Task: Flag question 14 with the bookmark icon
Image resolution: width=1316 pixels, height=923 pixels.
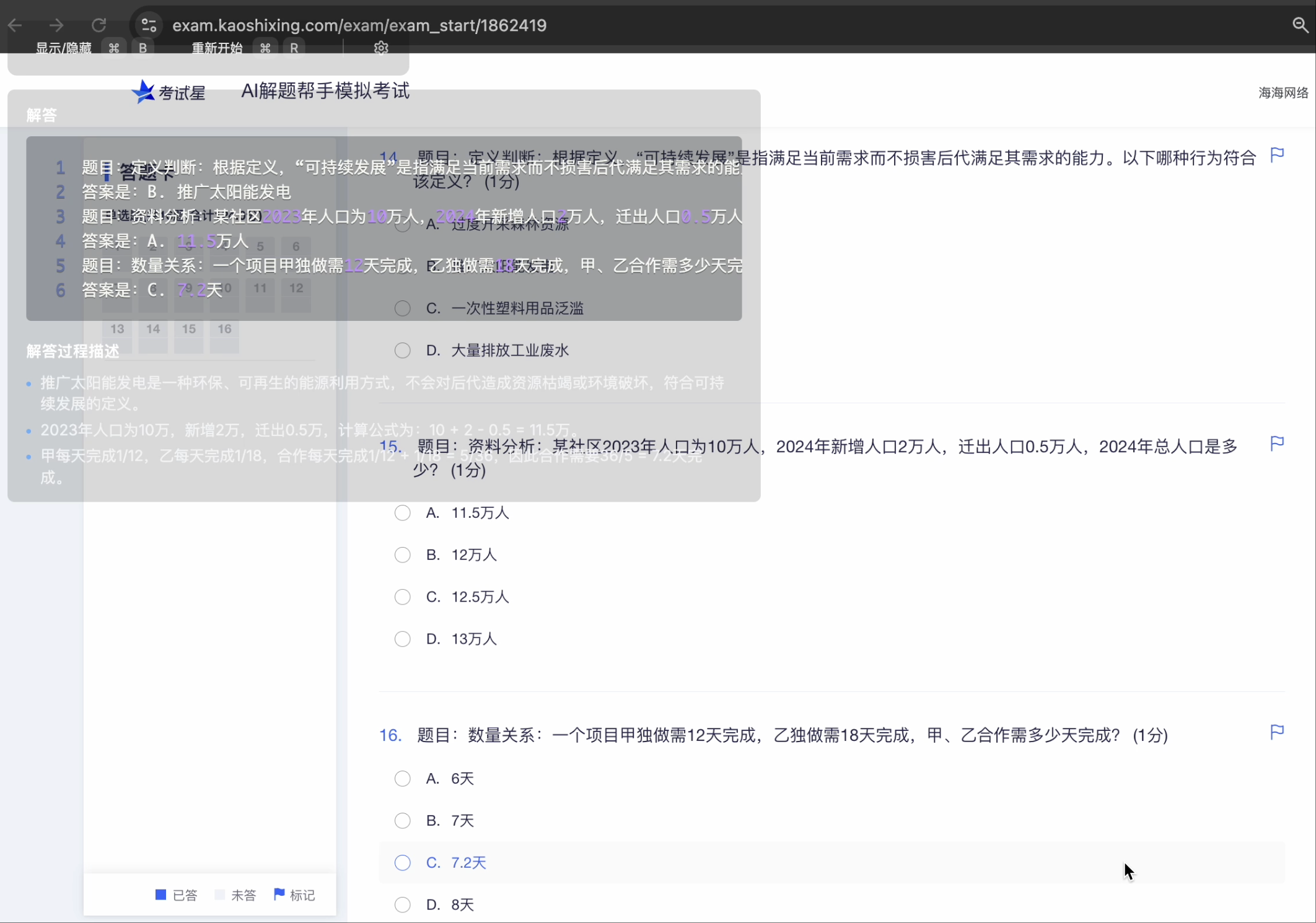Action: 1277,154
